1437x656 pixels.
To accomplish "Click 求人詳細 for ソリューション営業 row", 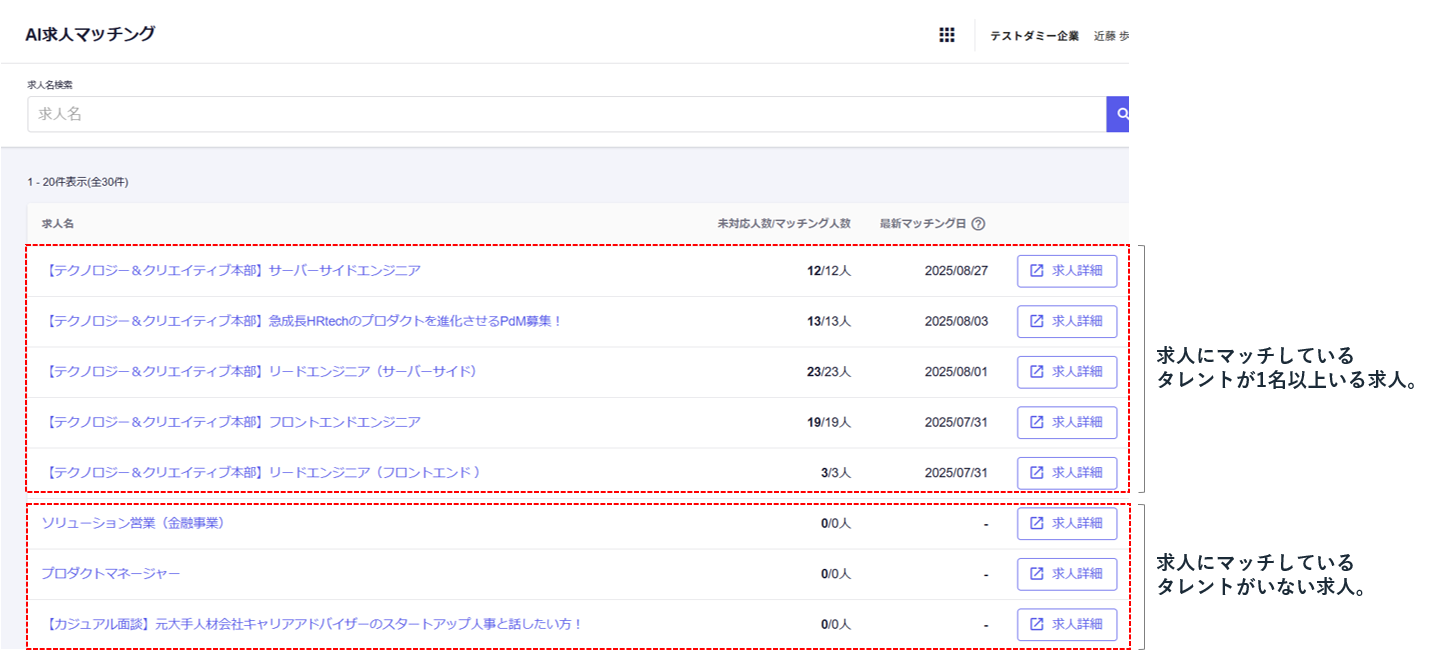I will click(x=1066, y=523).
